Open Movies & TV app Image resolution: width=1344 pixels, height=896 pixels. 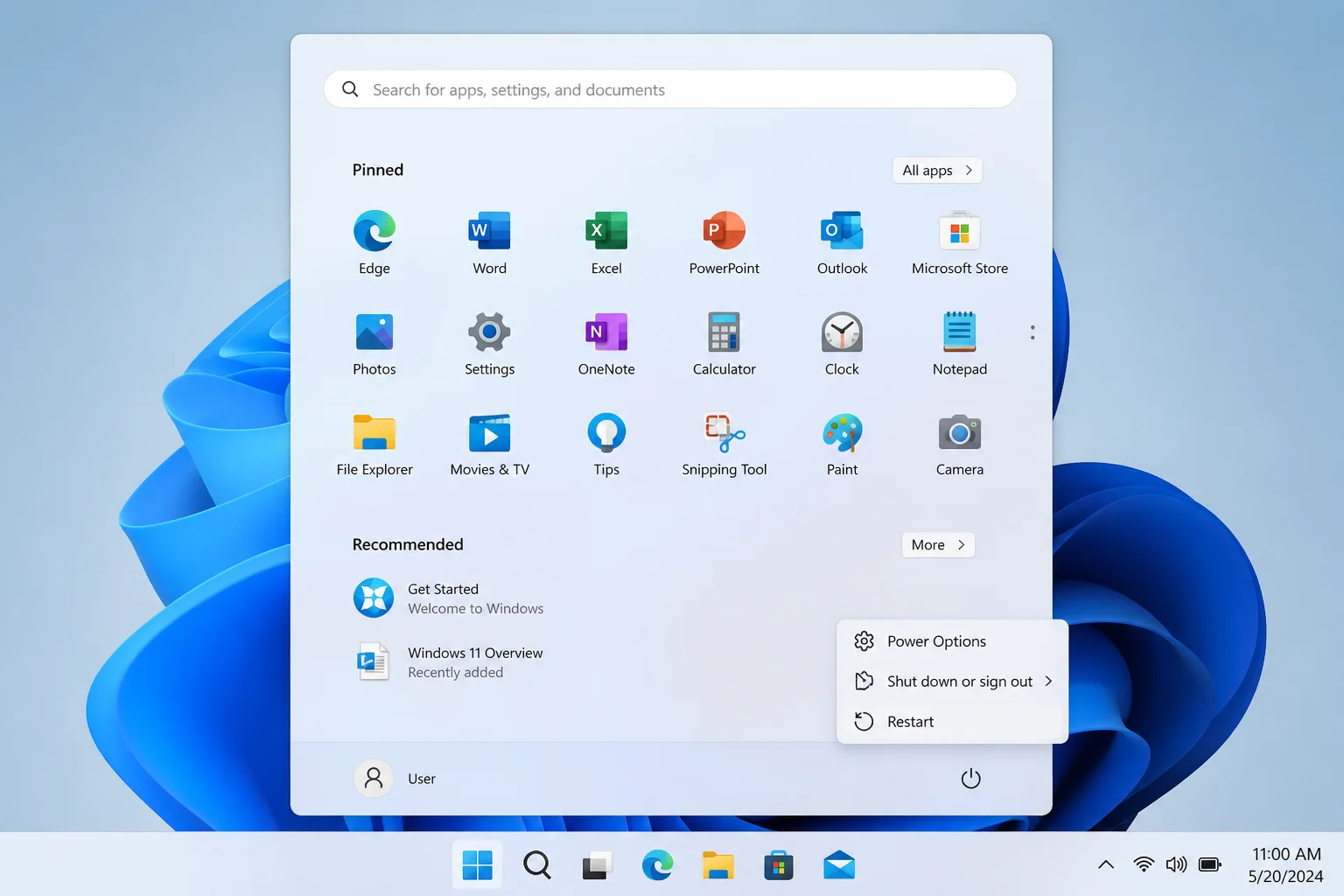coord(490,444)
